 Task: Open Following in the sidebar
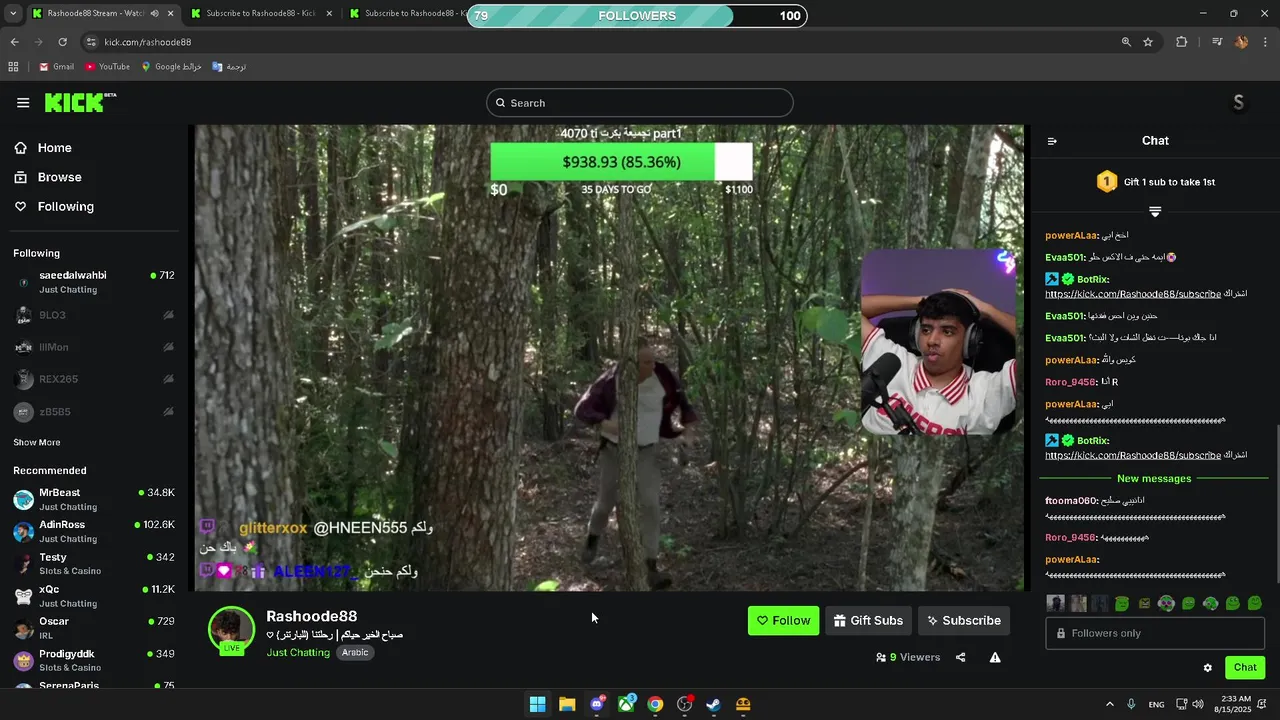pyautogui.click(x=54, y=207)
